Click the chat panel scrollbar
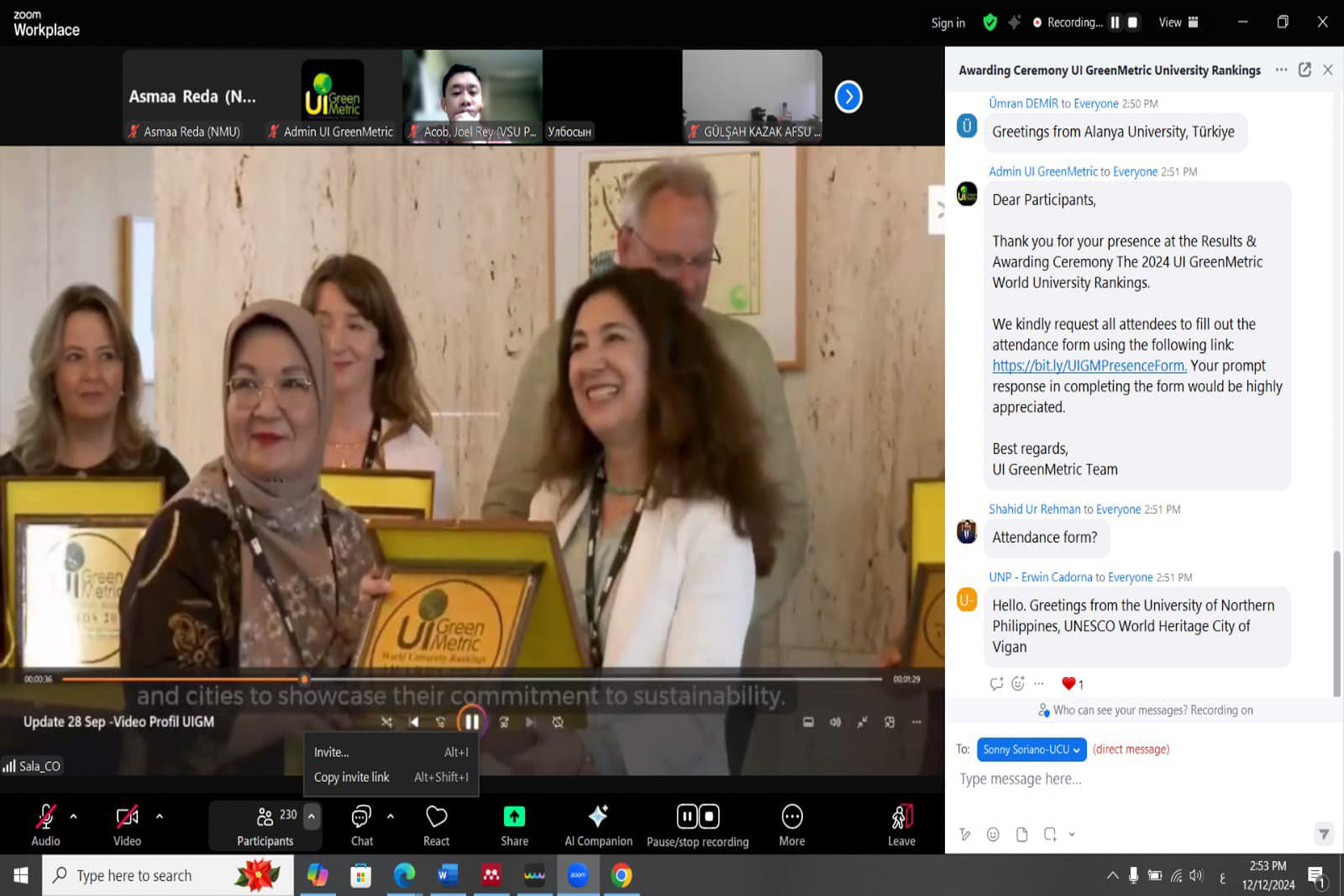1344x896 pixels. 1337,623
